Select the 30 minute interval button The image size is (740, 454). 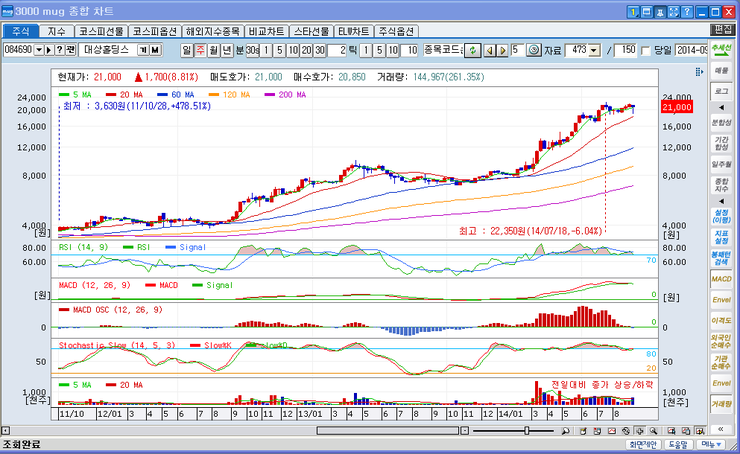click(320, 50)
